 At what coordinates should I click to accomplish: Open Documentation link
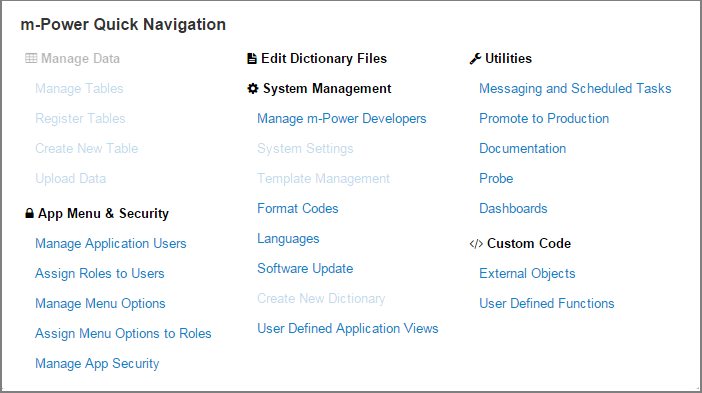pyautogui.click(x=522, y=149)
